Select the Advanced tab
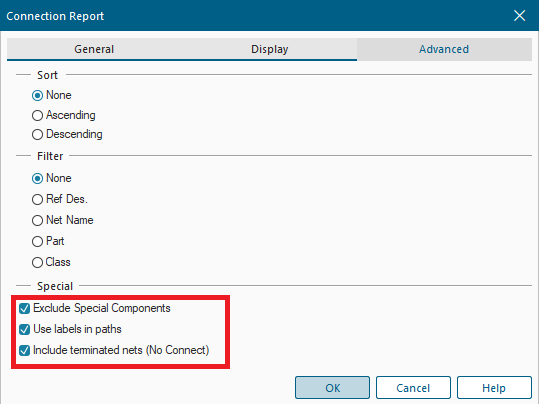The width and height of the screenshot is (539, 404). (x=444, y=49)
